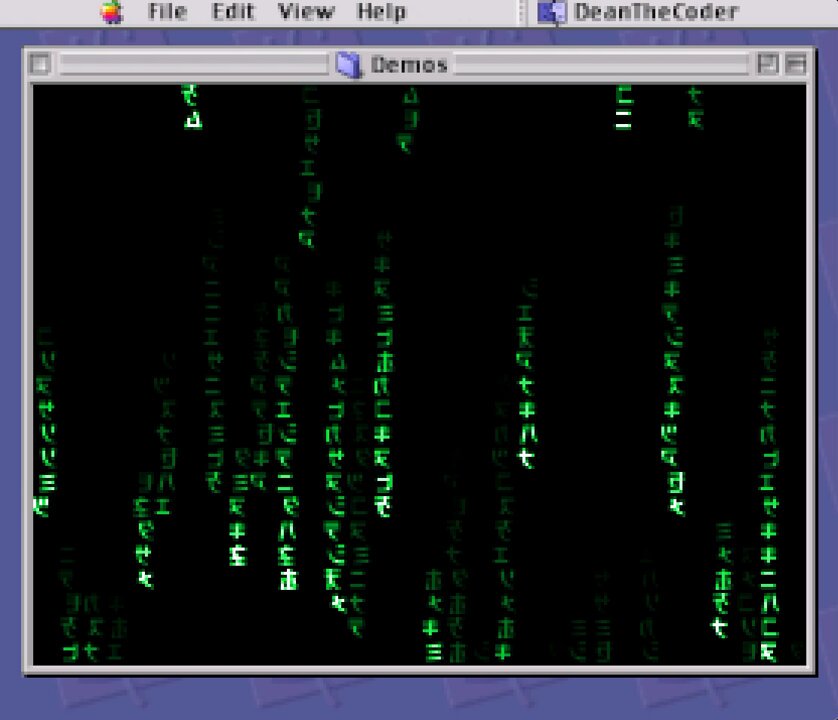Close the Demos window using close box

pyautogui.click(x=40, y=64)
